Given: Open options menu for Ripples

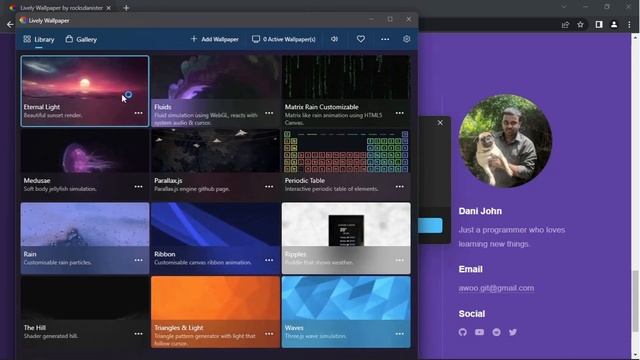Looking at the screenshot, I should tap(400, 260).
